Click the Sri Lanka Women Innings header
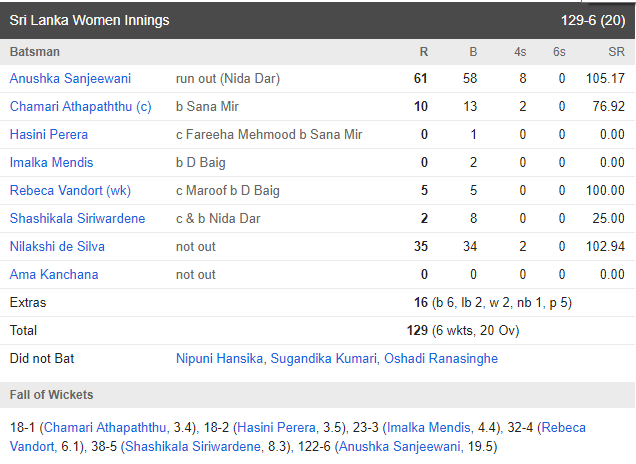This screenshot has width=636, height=464. (90, 20)
